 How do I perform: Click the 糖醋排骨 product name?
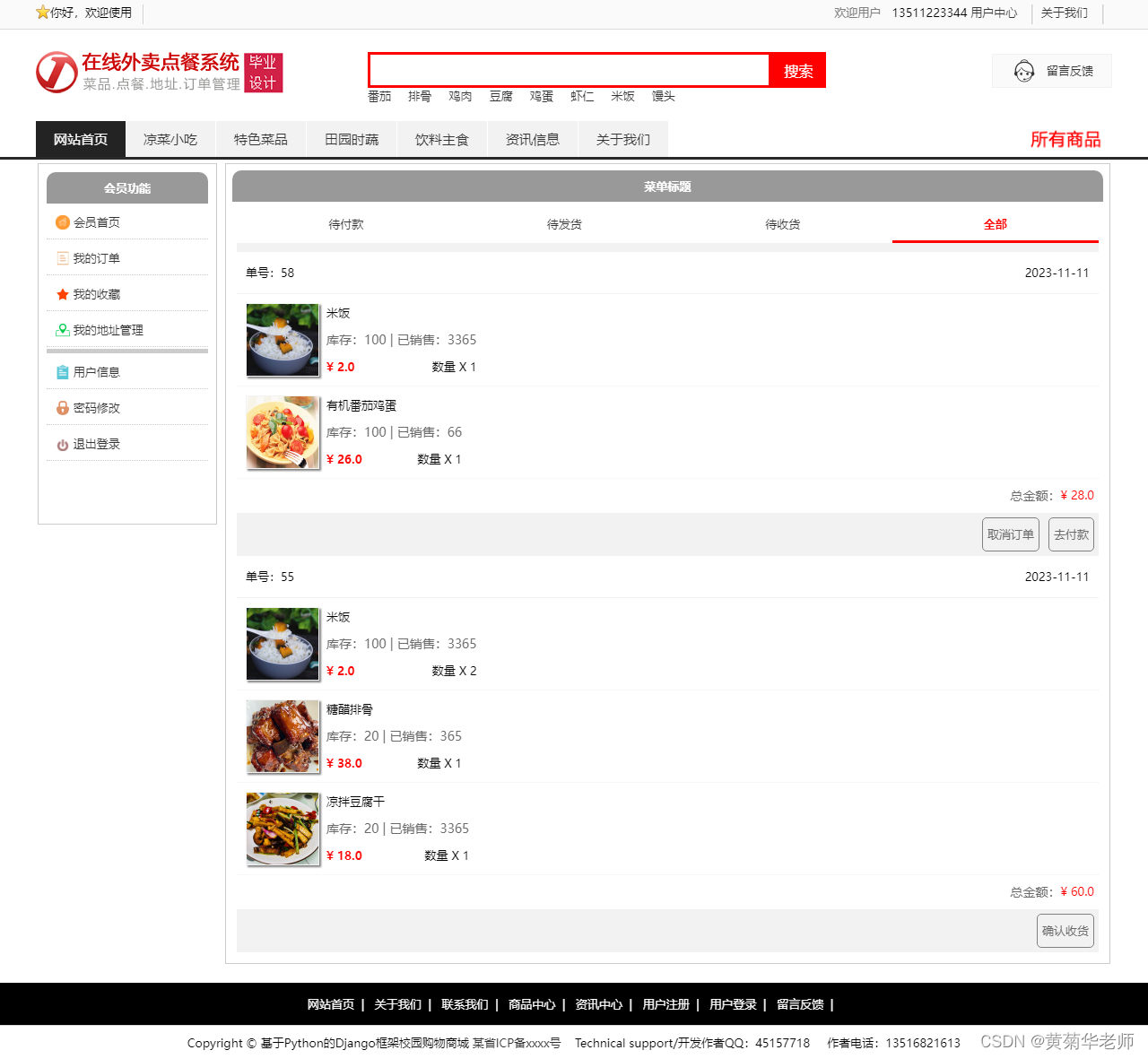tap(350, 709)
